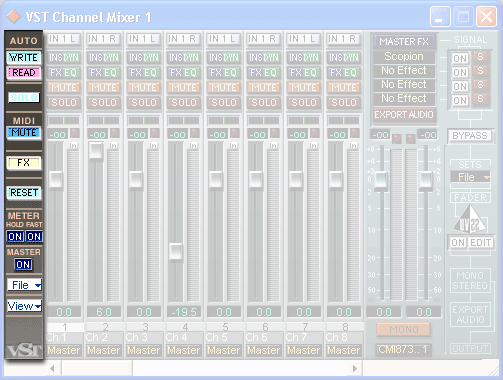
Task: Open the SETS File dropdown
Action: (x=470, y=177)
